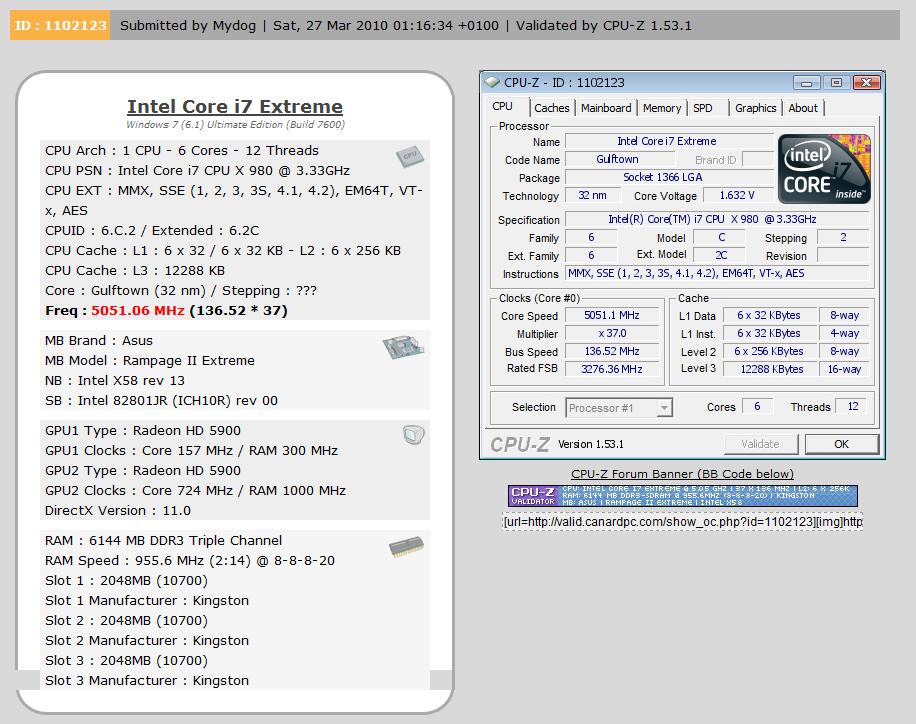Click the SB : Intel 82801JR (ICH10R) line
The image size is (916, 724).
coord(161,401)
